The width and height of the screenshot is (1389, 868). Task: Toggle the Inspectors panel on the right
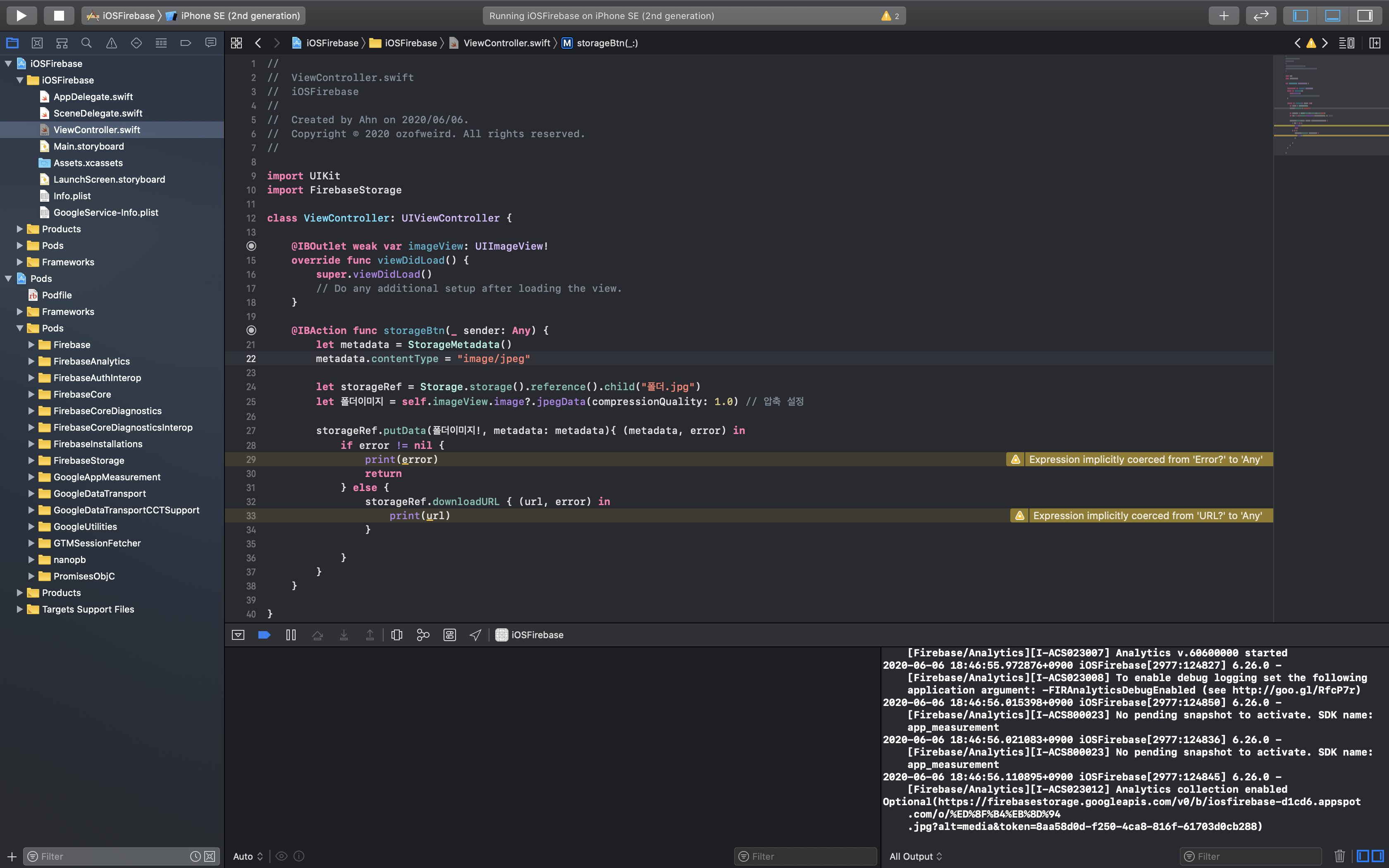1364,16
